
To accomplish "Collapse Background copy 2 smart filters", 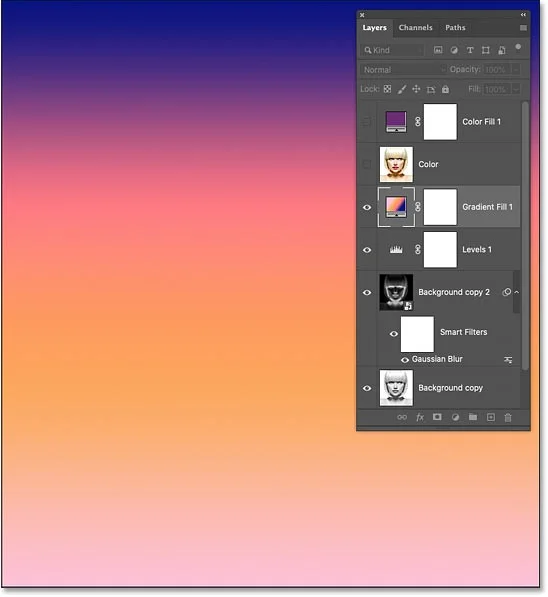I will pyautogui.click(x=517, y=292).
